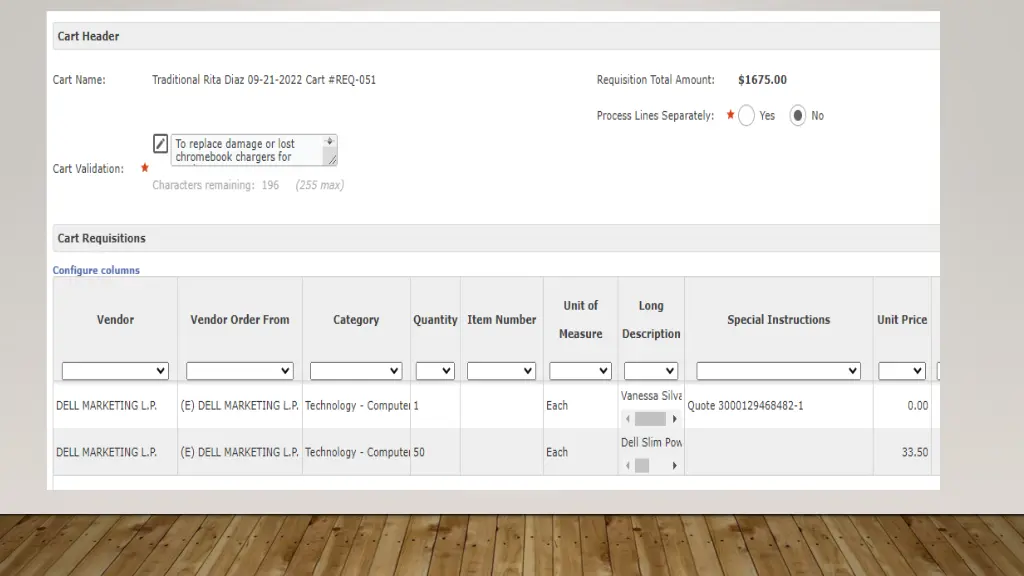Click the 'Vanessa Silva' long description text
This screenshot has height=576, width=1024.
click(651, 396)
